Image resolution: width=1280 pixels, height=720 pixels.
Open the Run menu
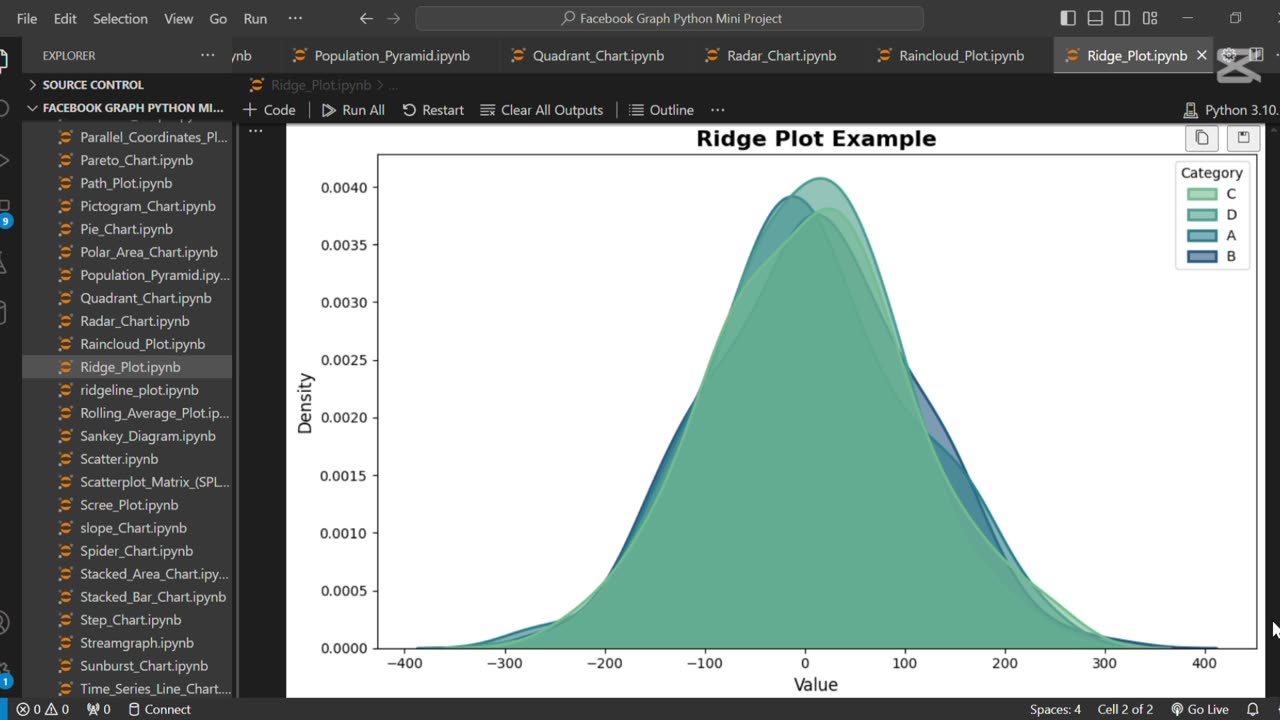pos(255,19)
